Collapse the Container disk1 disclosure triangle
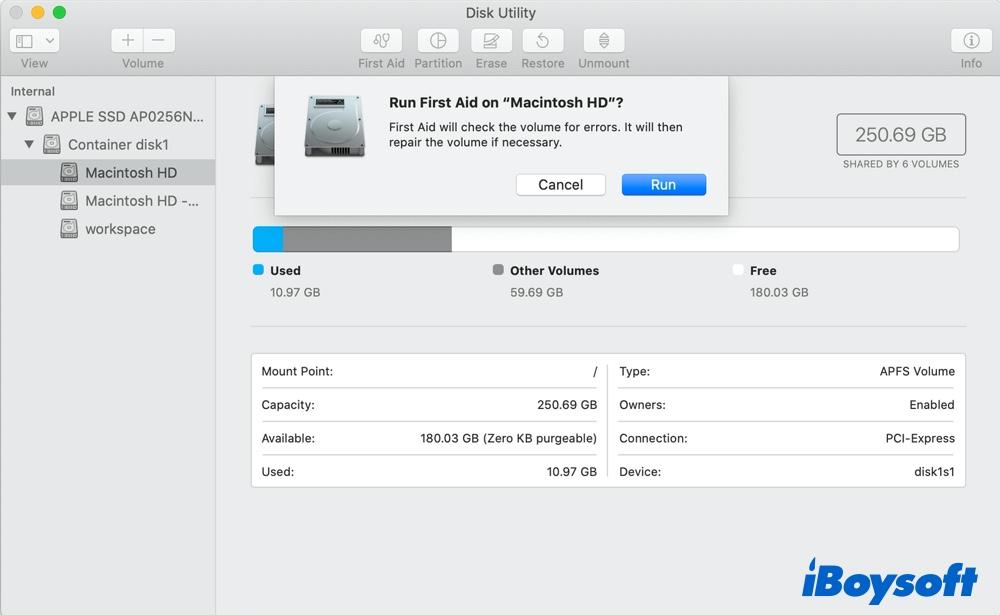The height and width of the screenshot is (615, 1000). [x=29, y=145]
